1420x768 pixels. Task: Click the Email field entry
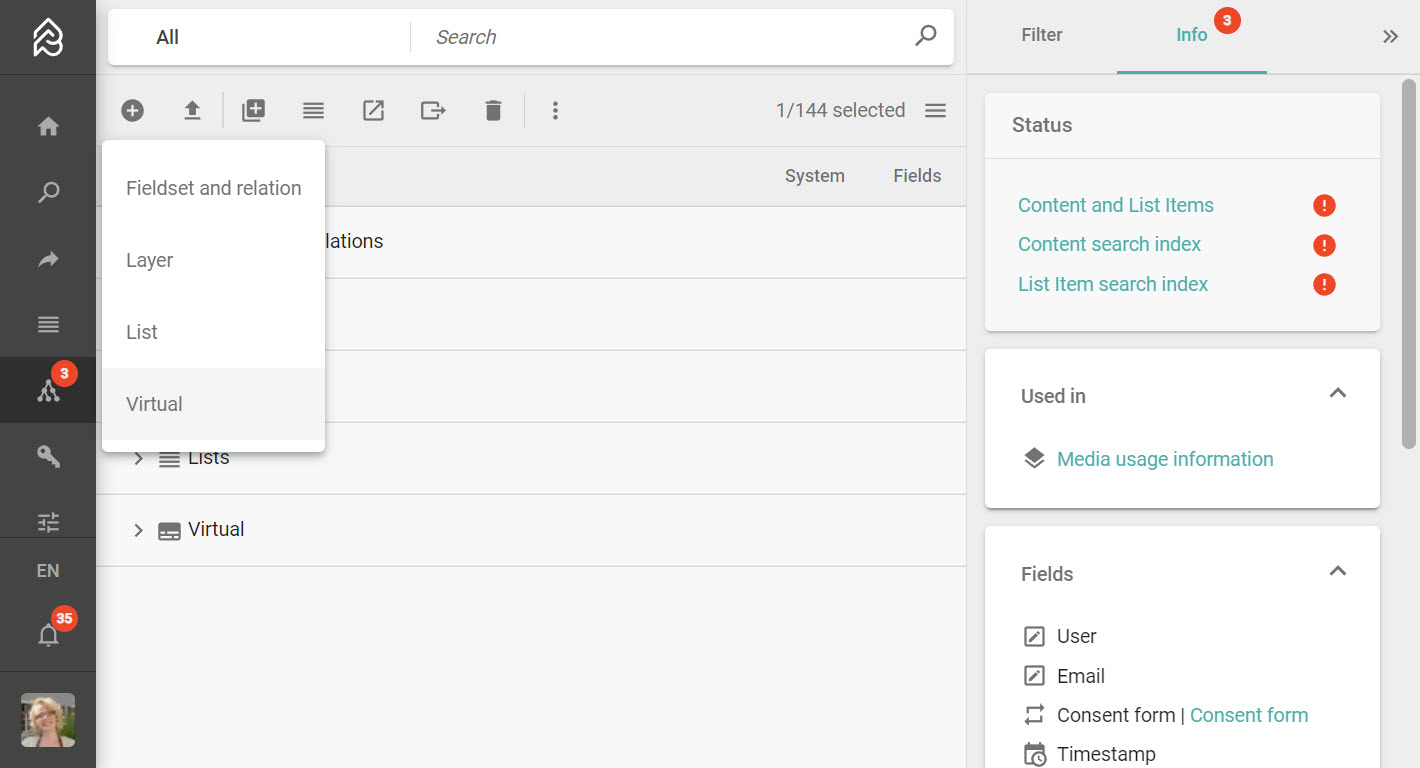pos(1080,676)
